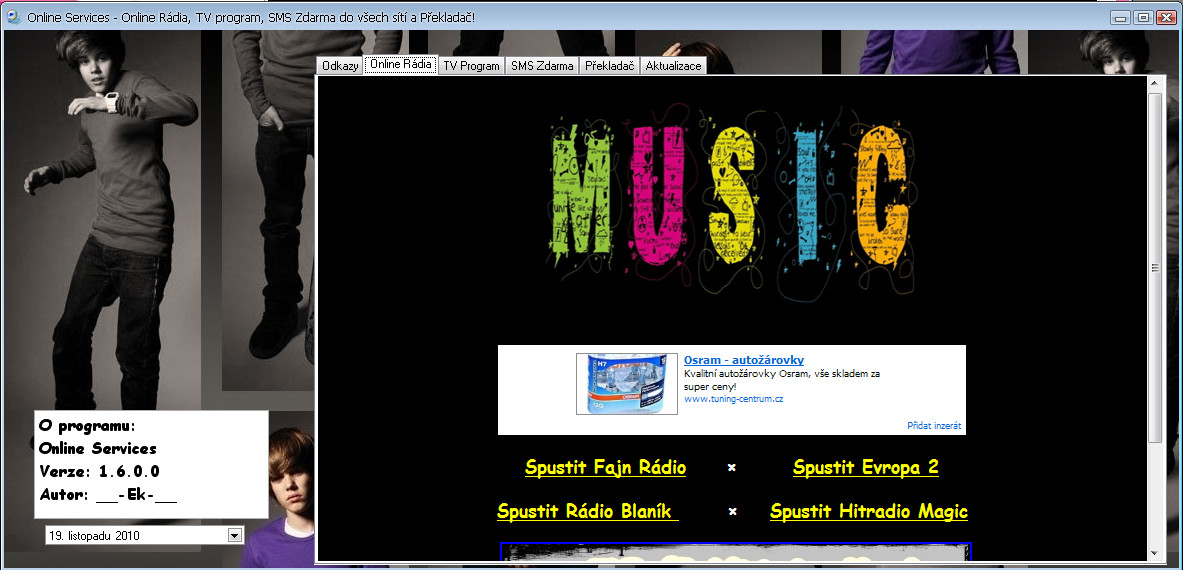
Task: Launch Spustit Fajn Rádio link
Action: [x=605, y=467]
